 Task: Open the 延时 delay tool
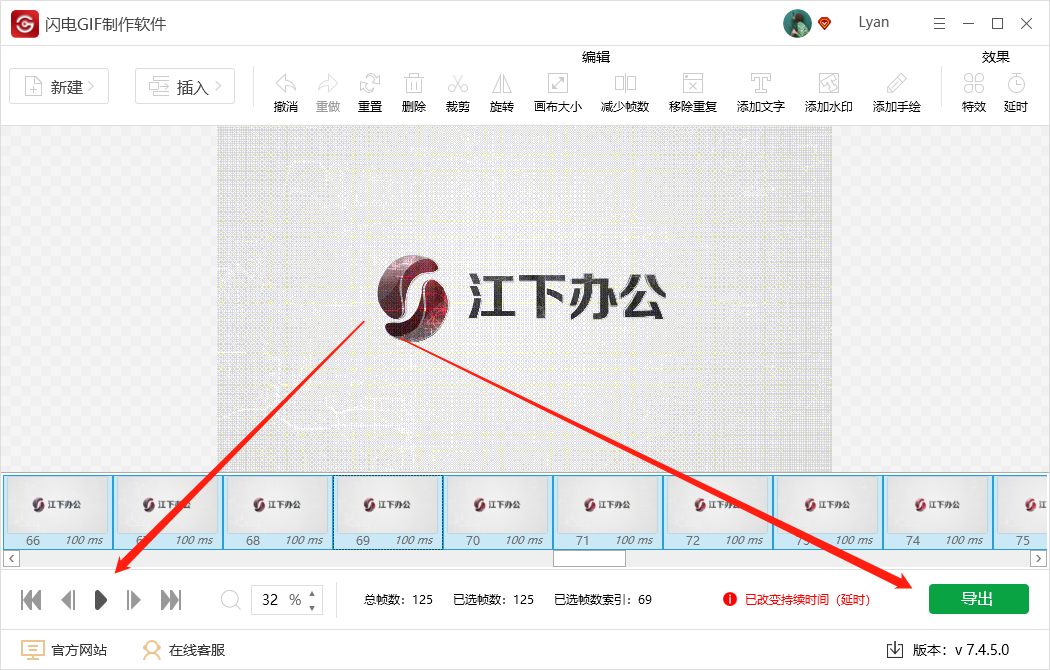pos(1016,84)
